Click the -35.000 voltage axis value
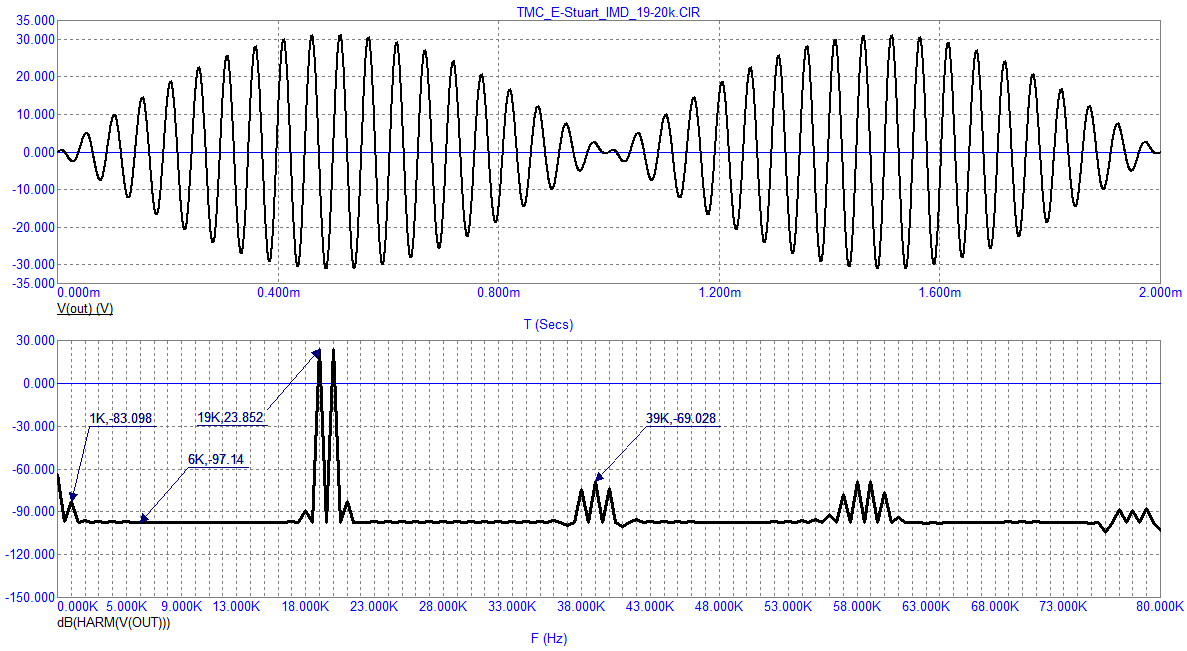This screenshot has height=651, width=1187. coord(33,283)
